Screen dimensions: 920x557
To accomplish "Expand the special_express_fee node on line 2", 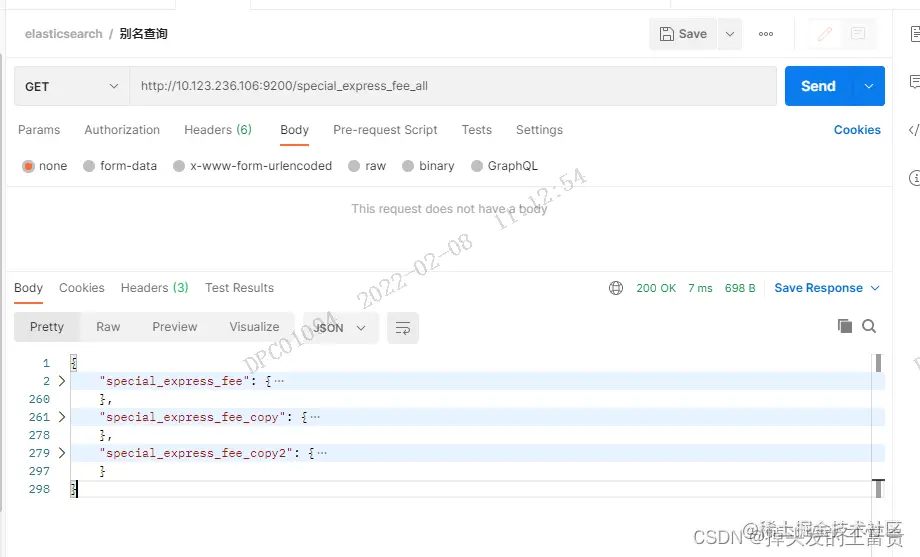I will [62, 381].
